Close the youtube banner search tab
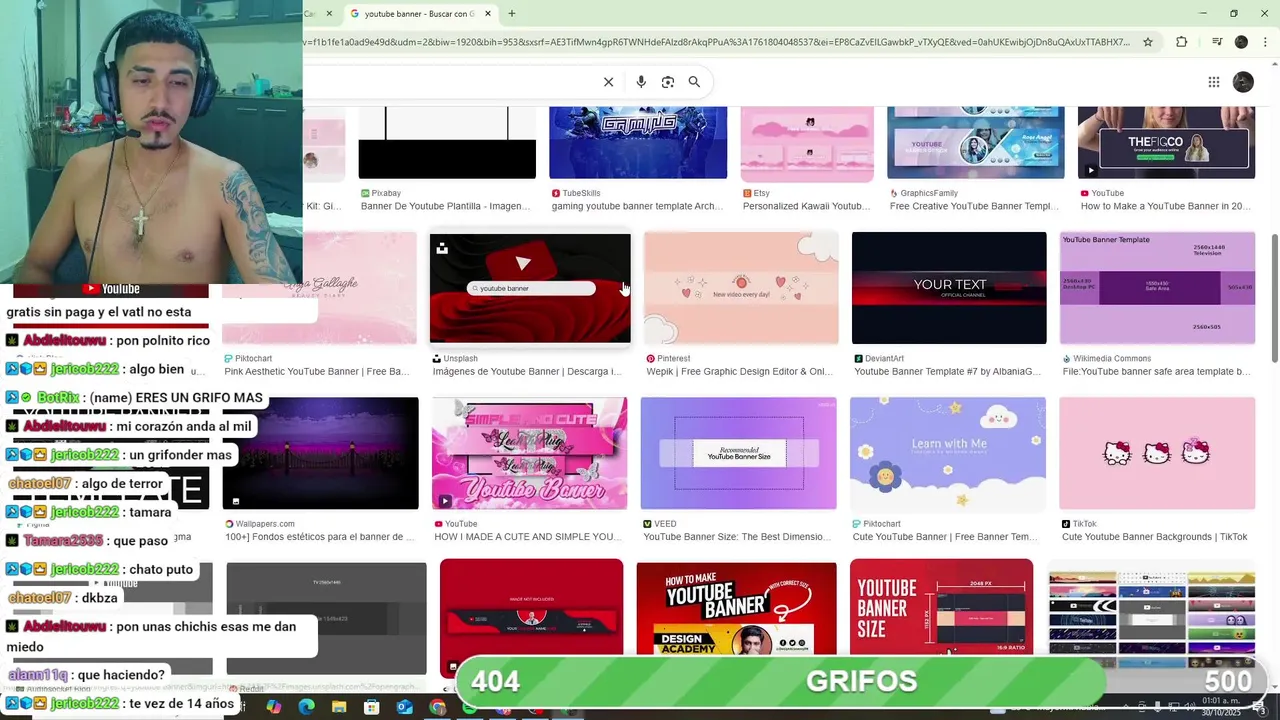 pos(488,14)
